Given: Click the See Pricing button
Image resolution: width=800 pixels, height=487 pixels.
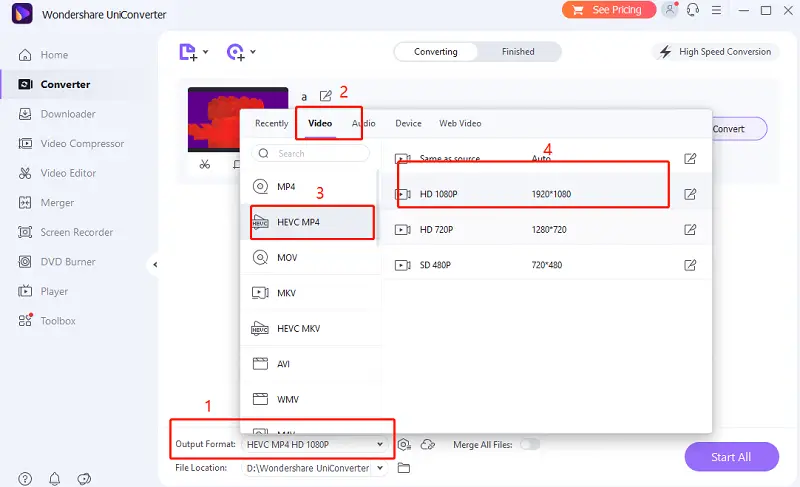Looking at the screenshot, I should pos(609,10).
